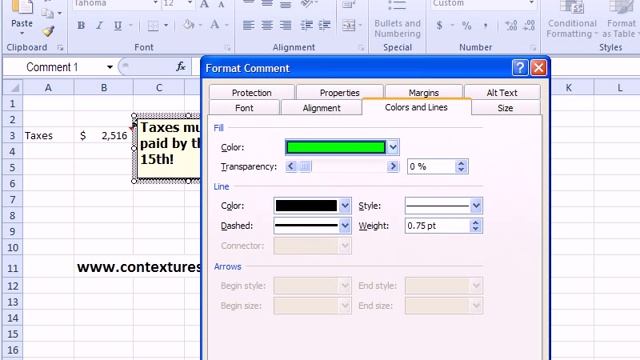Open the Fill Color dropdown in dialog

click(393, 147)
